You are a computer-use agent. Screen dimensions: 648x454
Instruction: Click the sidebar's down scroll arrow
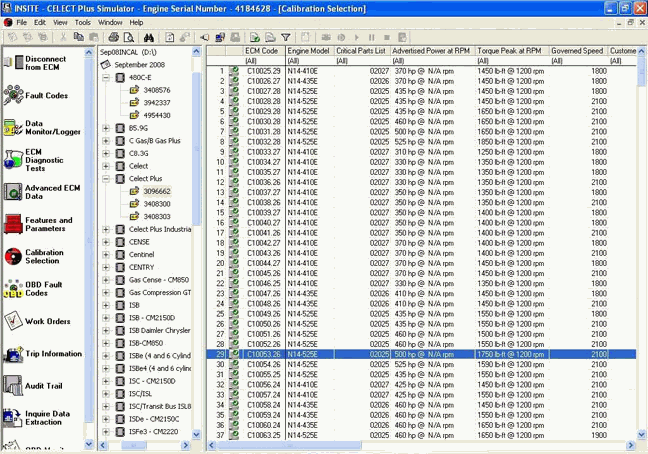[x=88, y=444]
